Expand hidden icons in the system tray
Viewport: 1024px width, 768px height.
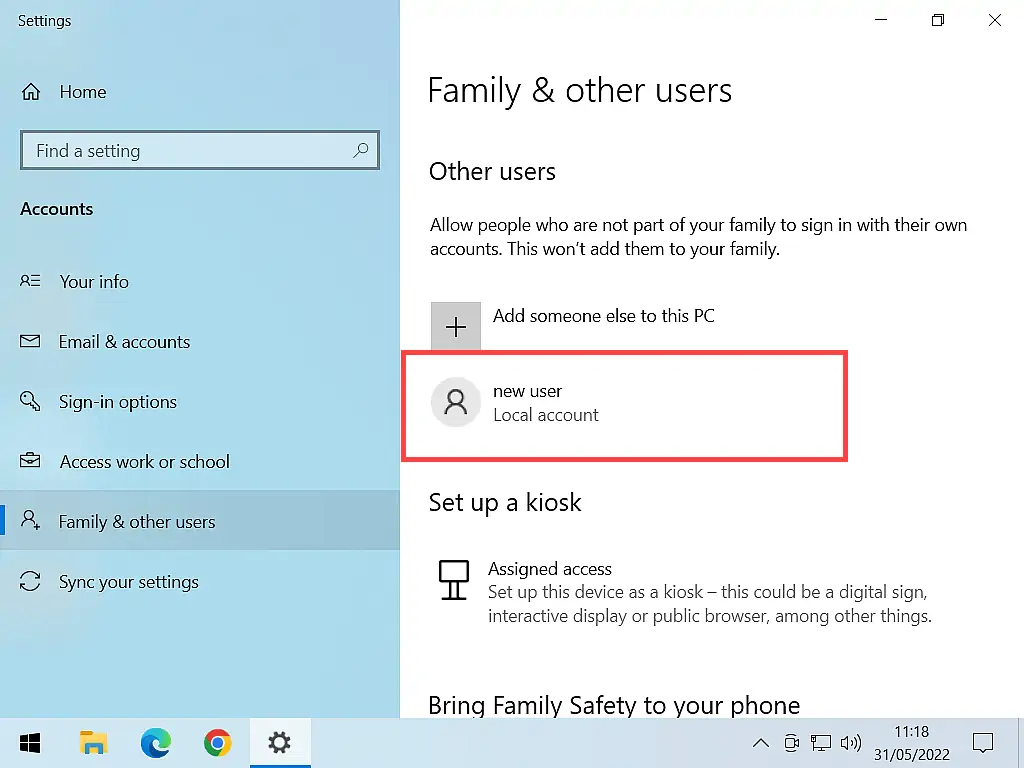(761, 743)
